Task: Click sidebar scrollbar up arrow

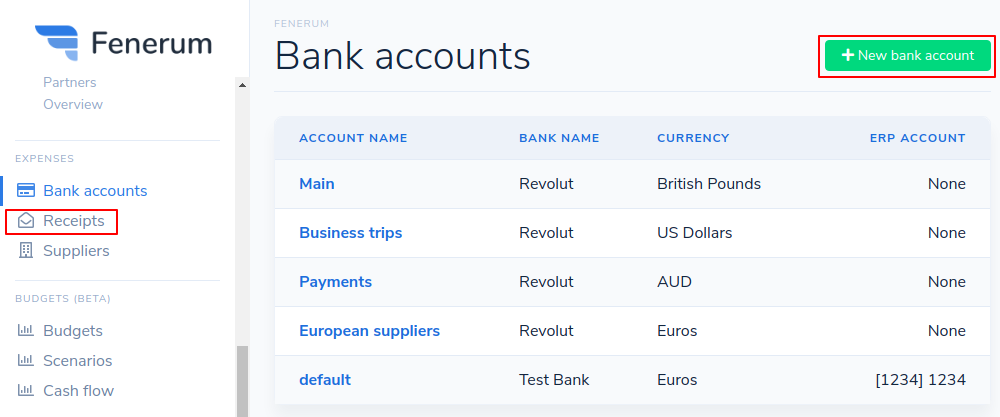Action: coord(241,85)
